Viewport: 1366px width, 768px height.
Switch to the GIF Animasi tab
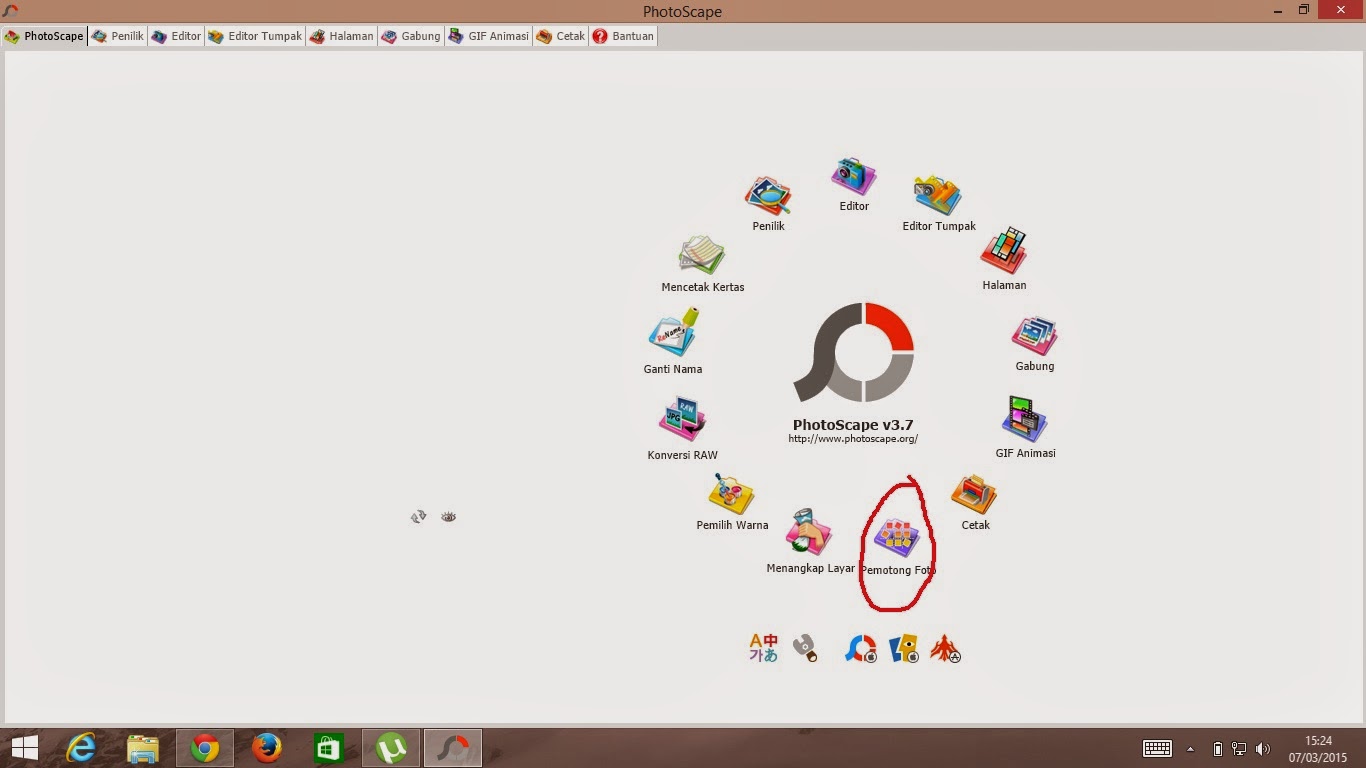coord(488,36)
